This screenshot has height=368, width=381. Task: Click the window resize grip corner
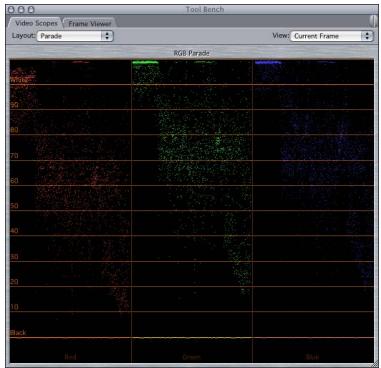[x=374, y=364]
